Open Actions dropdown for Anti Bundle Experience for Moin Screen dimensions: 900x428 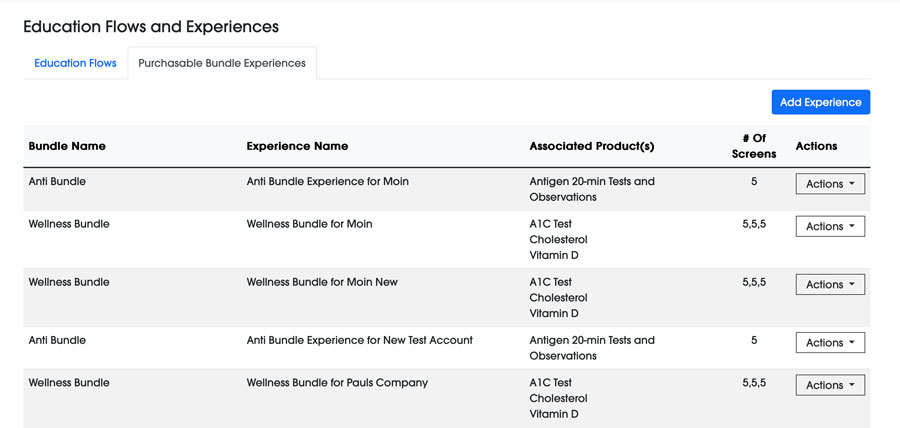pos(830,184)
